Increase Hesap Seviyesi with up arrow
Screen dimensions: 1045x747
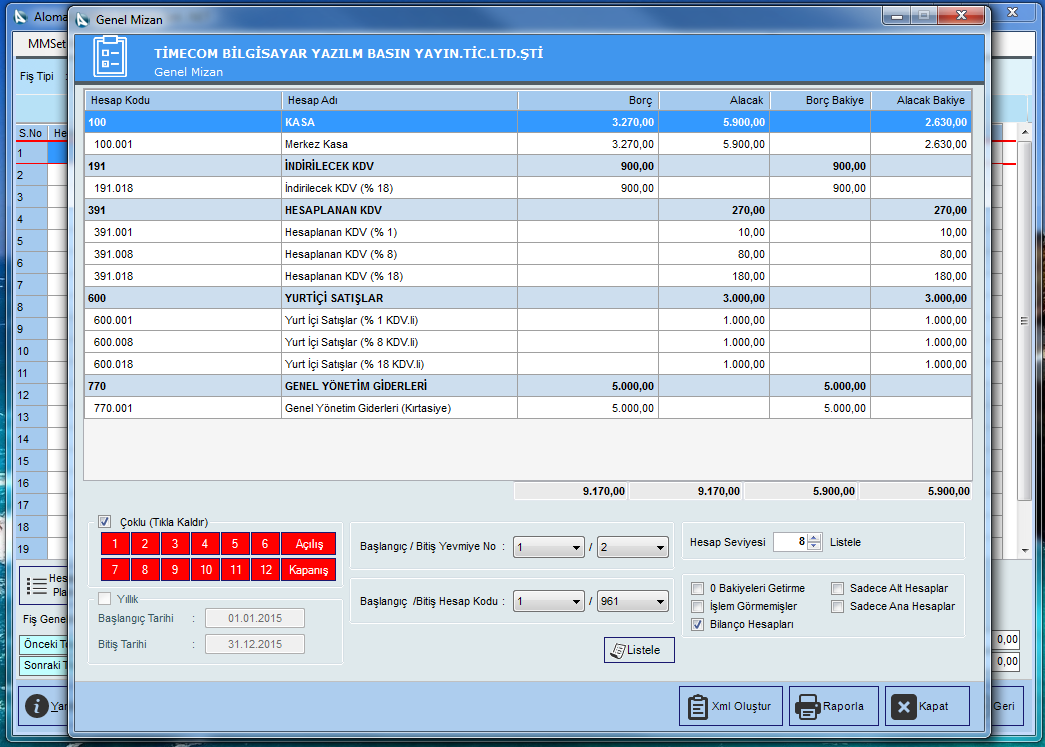(814, 538)
